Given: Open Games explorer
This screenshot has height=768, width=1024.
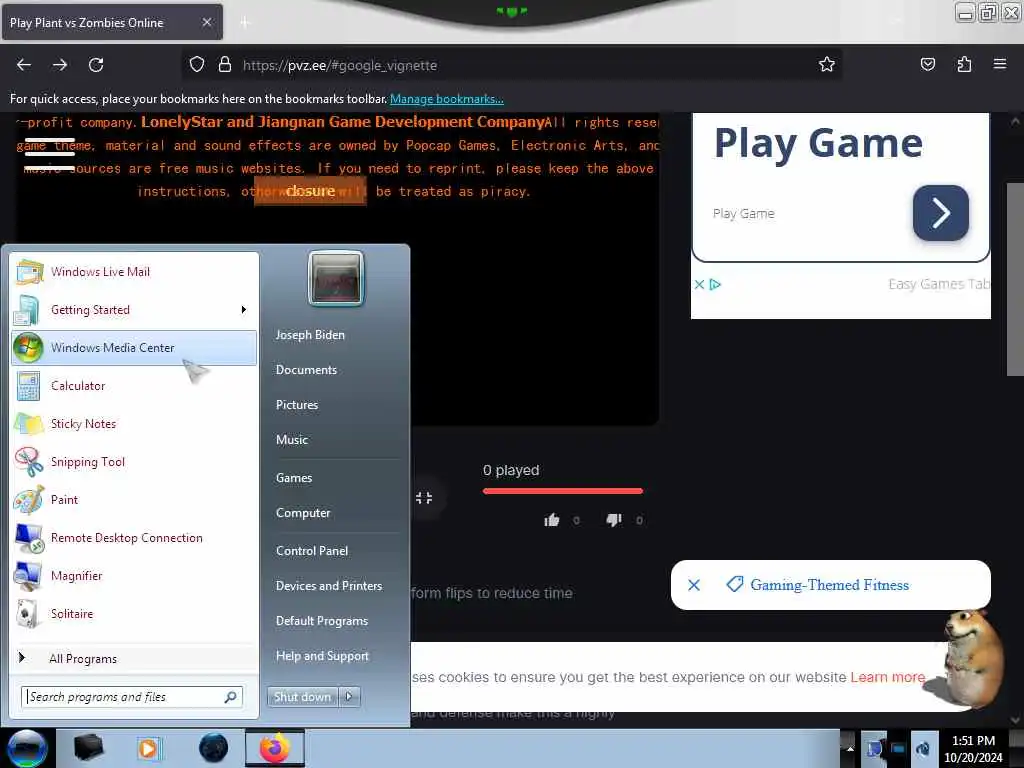Looking at the screenshot, I should click(294, 478).
